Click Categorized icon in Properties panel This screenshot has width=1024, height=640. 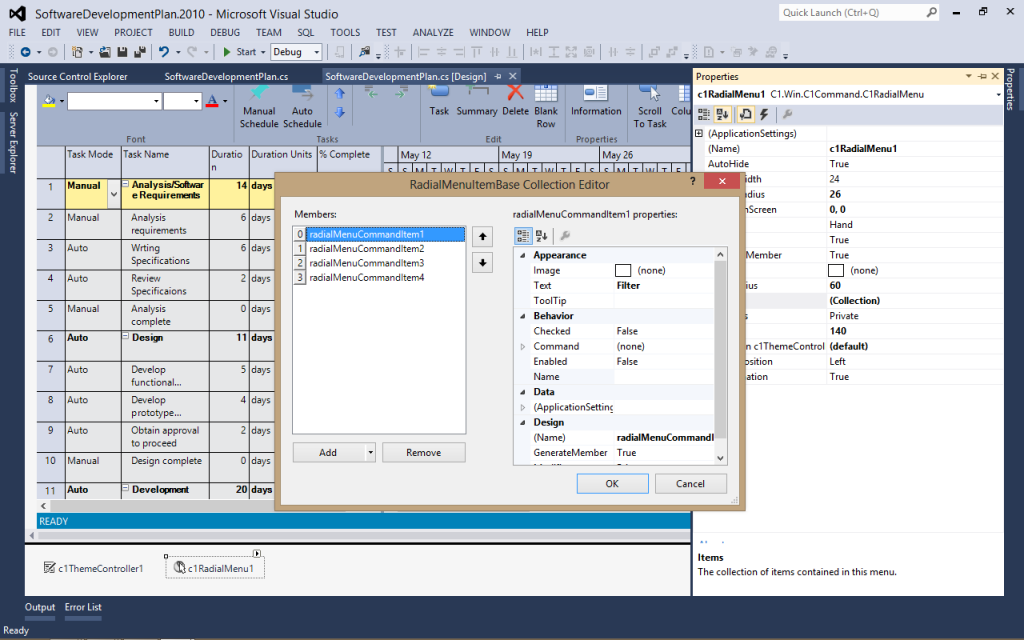[703, 114]
